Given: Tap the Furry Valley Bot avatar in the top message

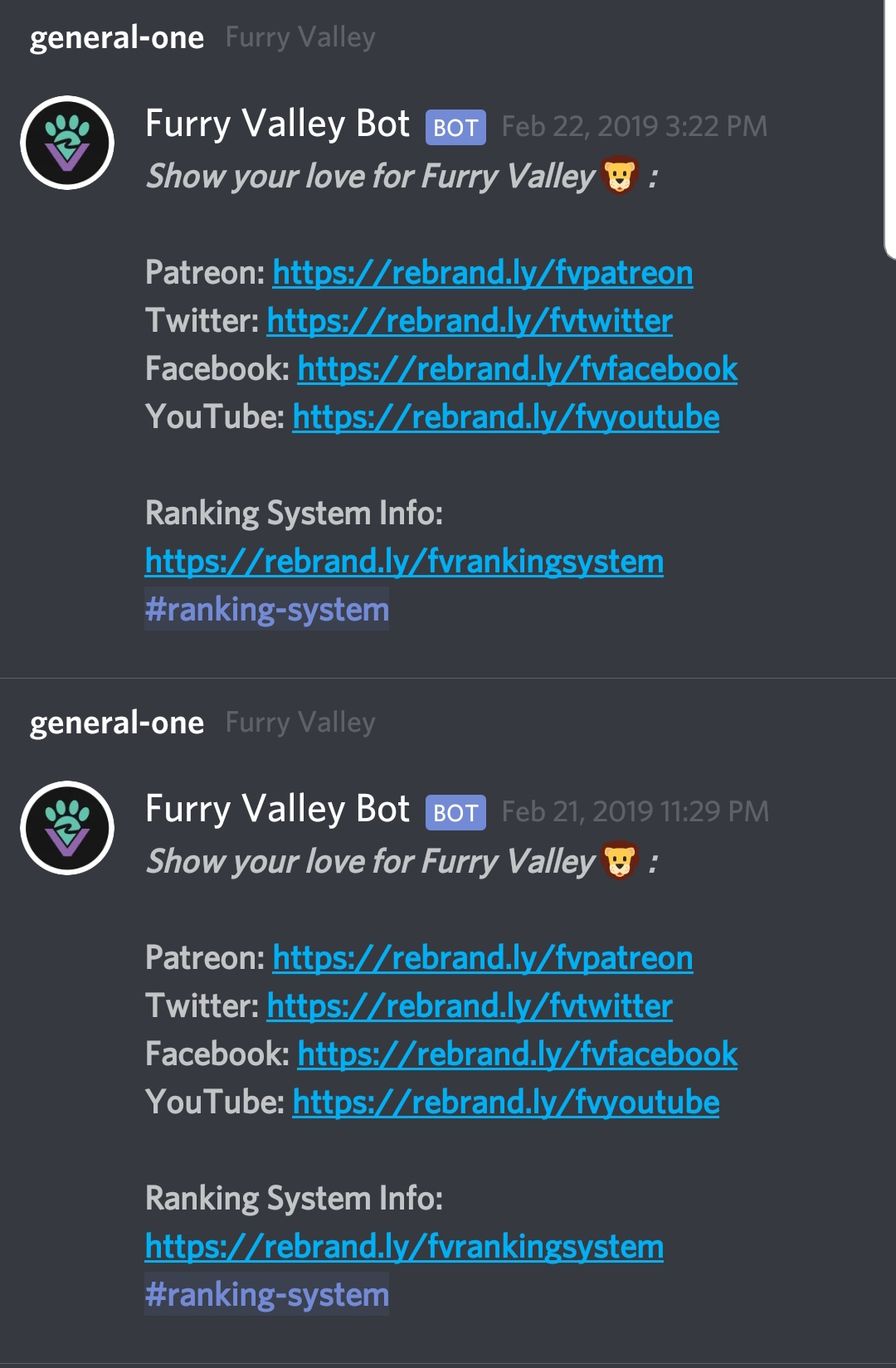Looking at the screenshot, I should [x=67, y=143].
